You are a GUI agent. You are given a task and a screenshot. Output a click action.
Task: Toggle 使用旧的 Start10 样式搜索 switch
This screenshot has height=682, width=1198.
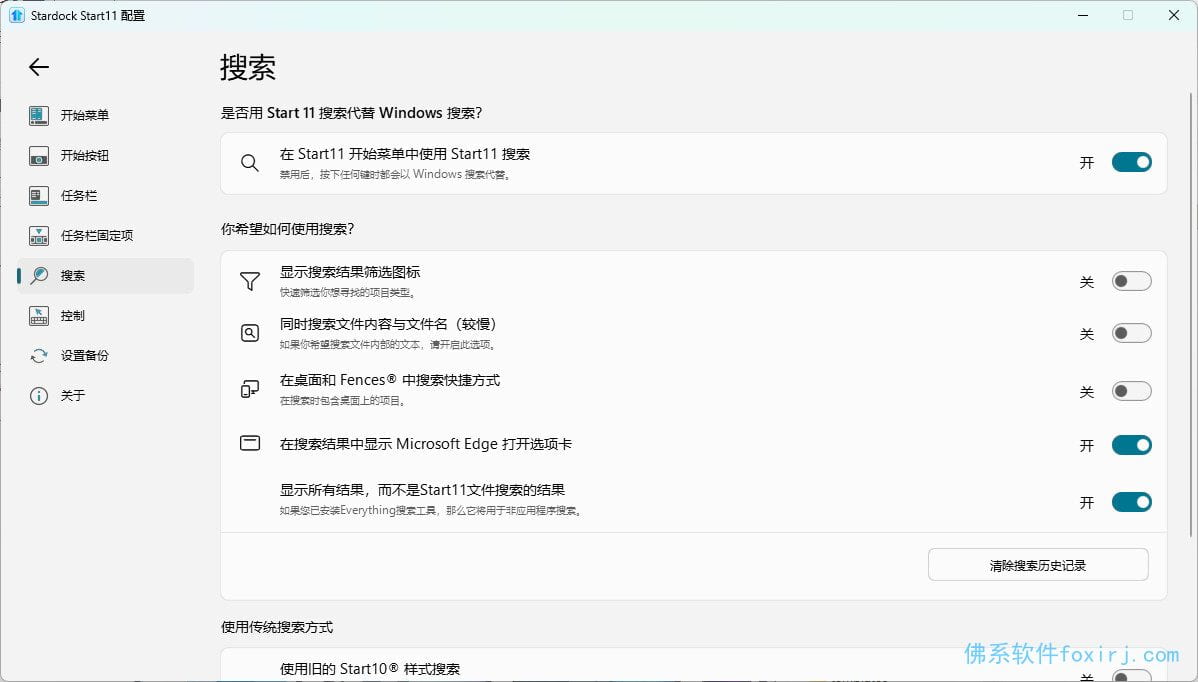click(x=1132, y=676)
